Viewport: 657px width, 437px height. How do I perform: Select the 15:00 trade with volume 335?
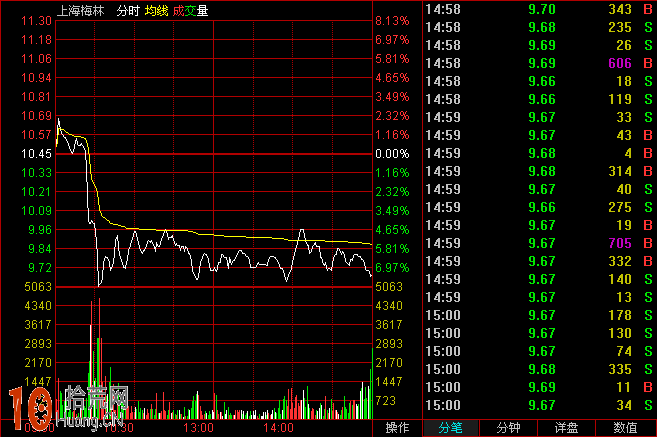coord(539,370)
